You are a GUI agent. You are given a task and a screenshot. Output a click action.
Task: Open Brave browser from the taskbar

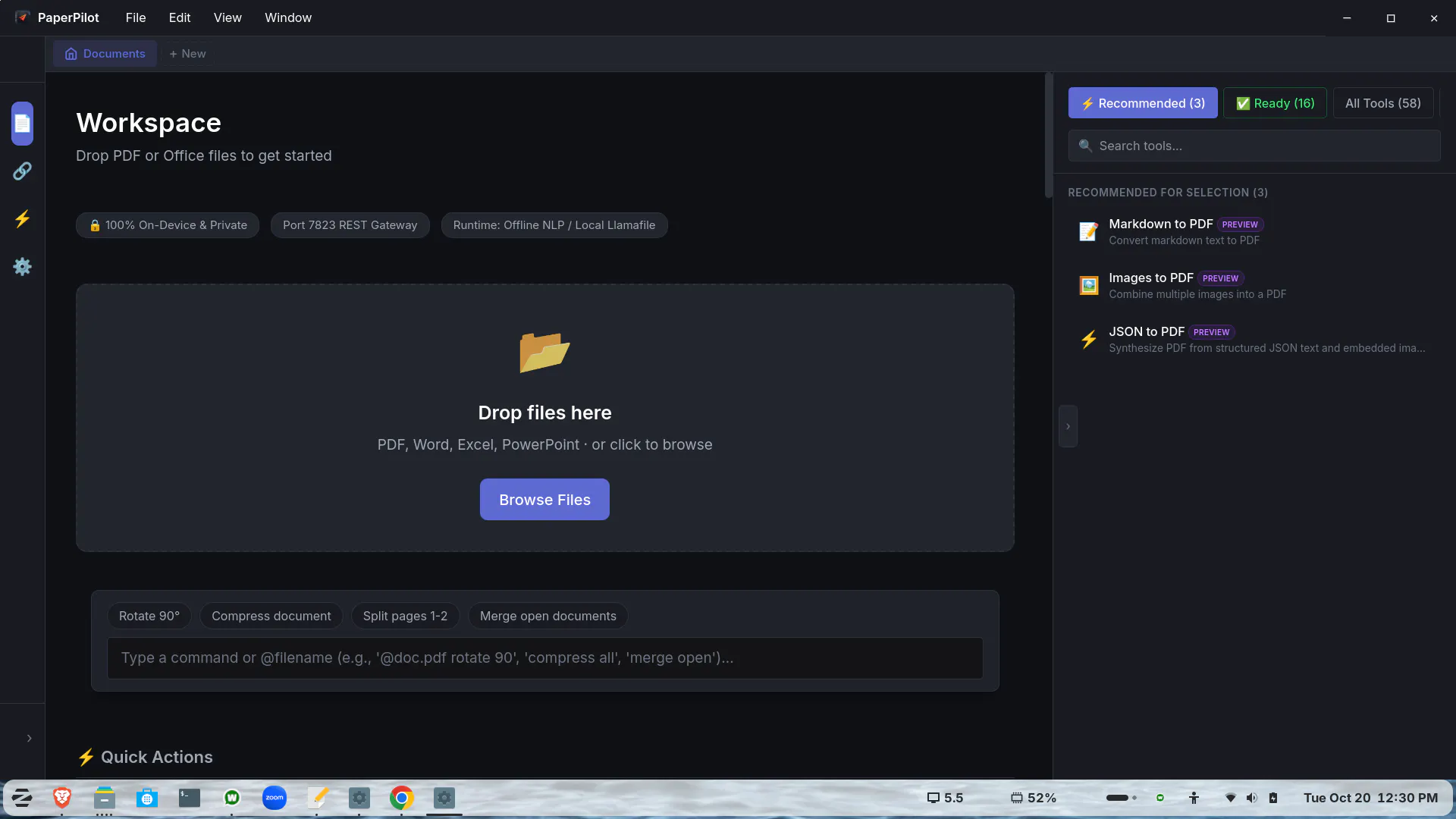coord(62,798)
